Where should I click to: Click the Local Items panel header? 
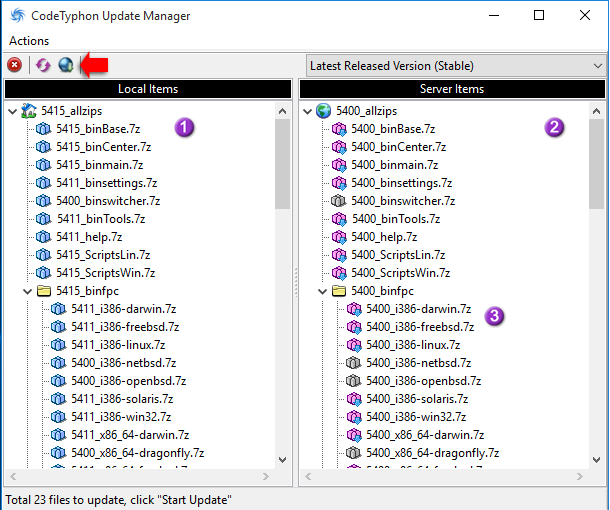point(148,89)
